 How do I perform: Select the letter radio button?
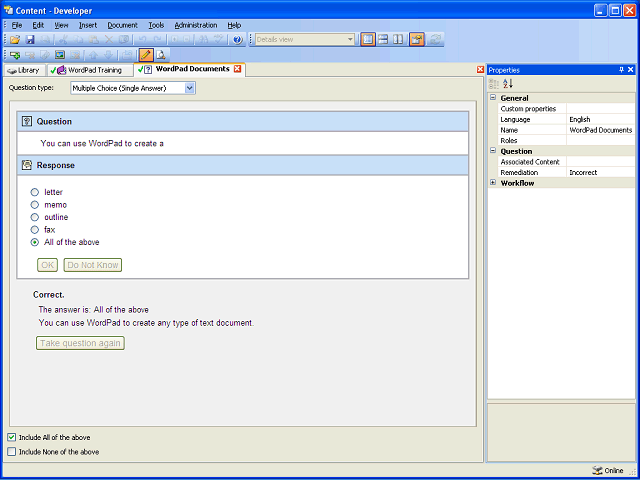pyautogui.click(x=35, y=192)
